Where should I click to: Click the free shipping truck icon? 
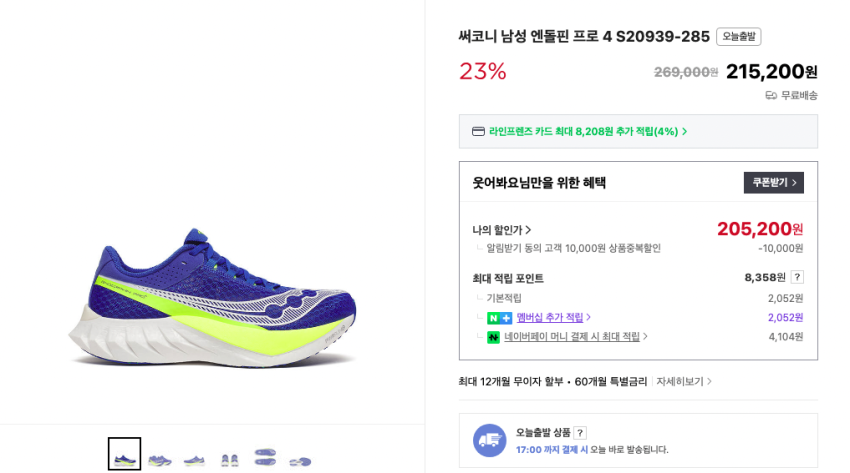[771, 95]
